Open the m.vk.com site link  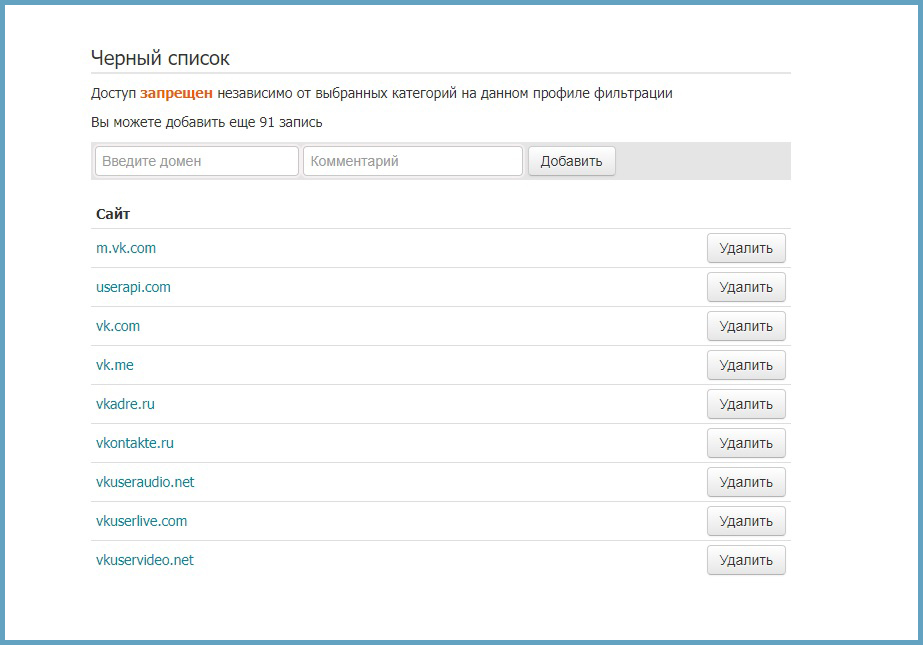(126, 248)
